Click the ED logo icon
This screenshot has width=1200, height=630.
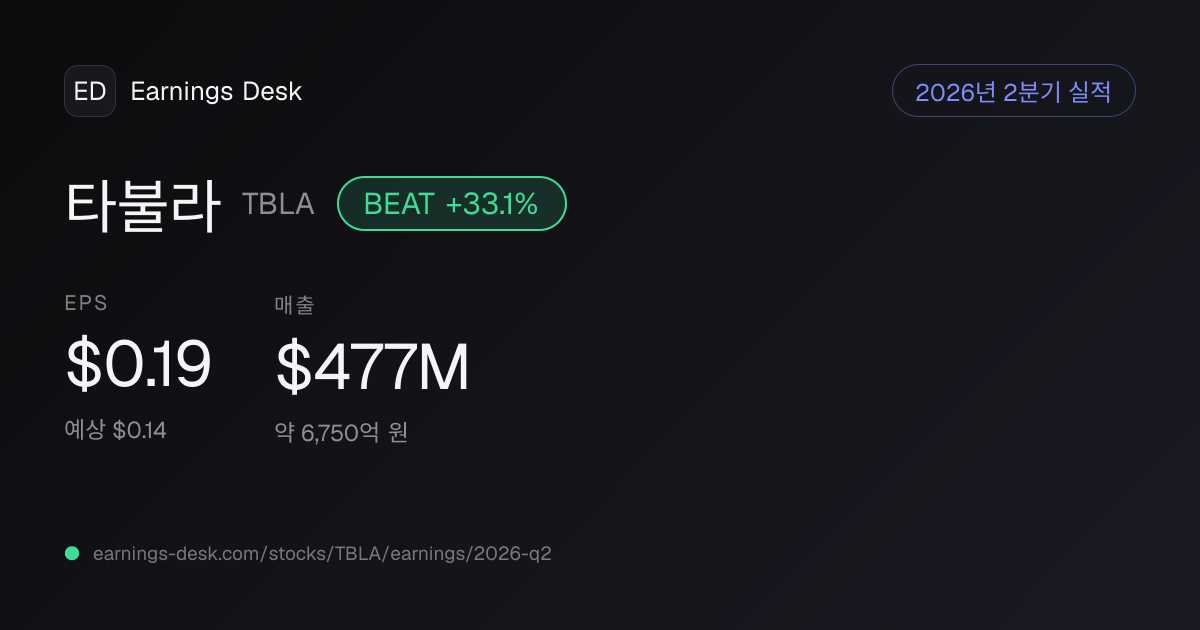(x=90, y=91)
